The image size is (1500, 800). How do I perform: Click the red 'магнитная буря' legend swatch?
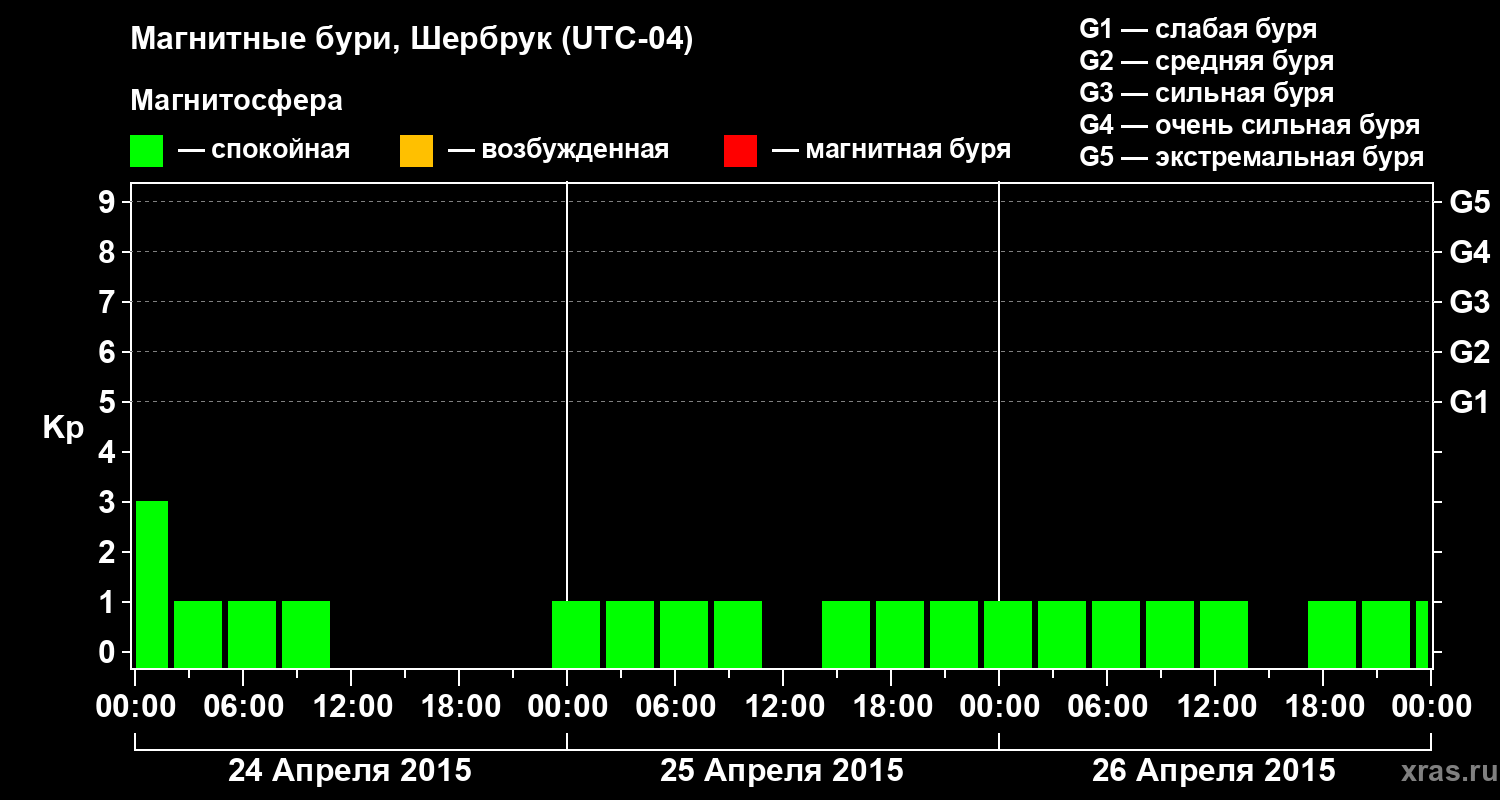[x=740, y=151]
